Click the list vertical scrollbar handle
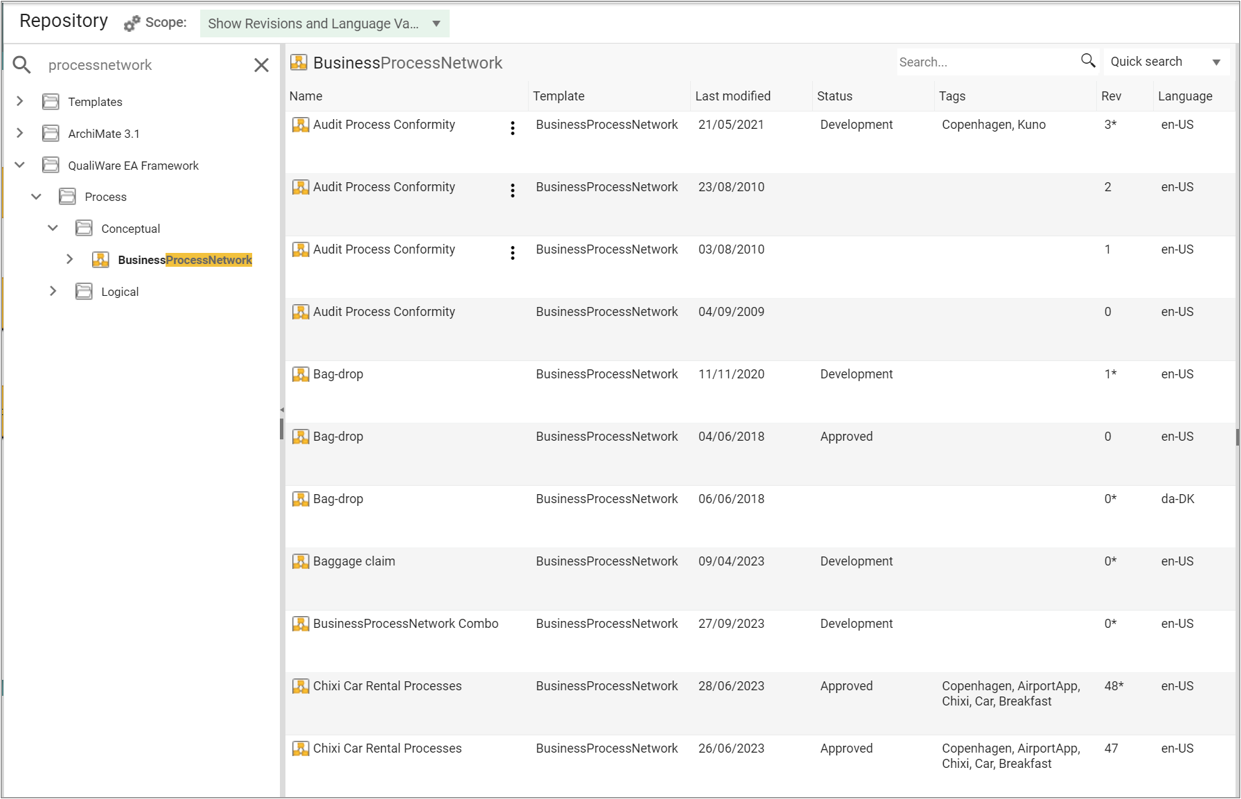 (x=1237, y=437)
